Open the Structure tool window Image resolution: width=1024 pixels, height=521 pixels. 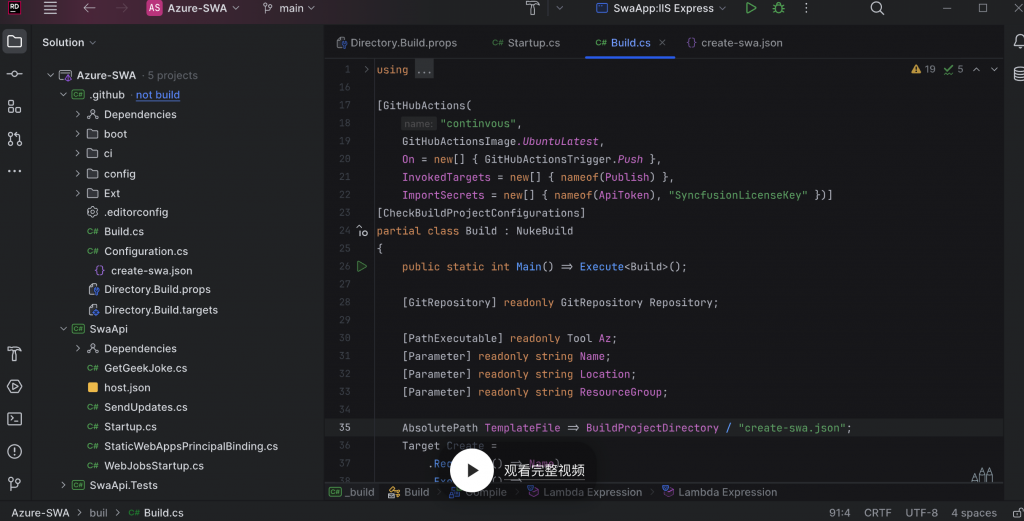pyautogui.click(x=14, y=106)
